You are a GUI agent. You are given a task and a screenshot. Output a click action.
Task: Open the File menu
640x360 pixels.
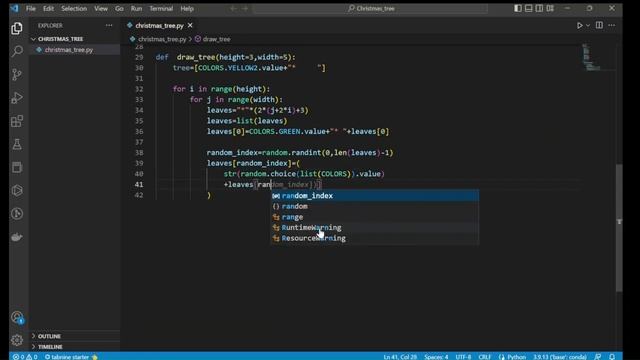click(31, 8)
